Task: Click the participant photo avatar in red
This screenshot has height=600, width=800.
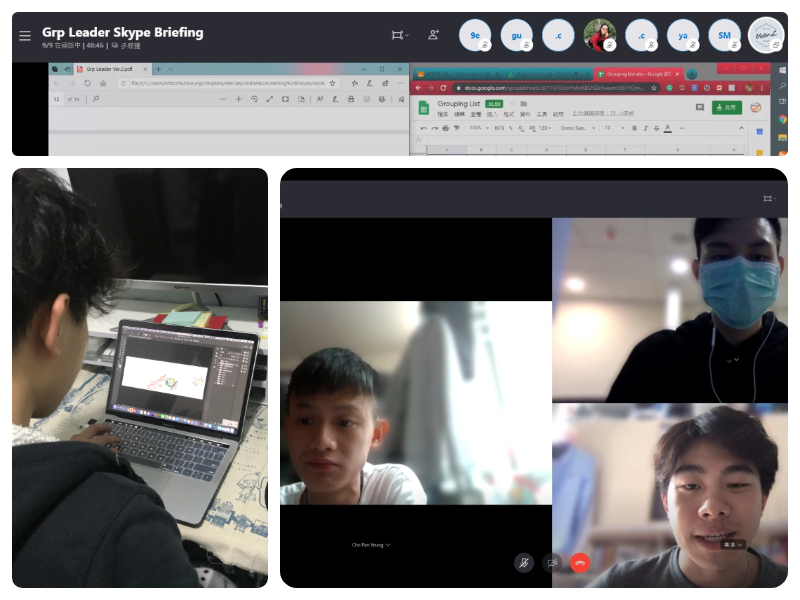Action: [x=599, y=35]
